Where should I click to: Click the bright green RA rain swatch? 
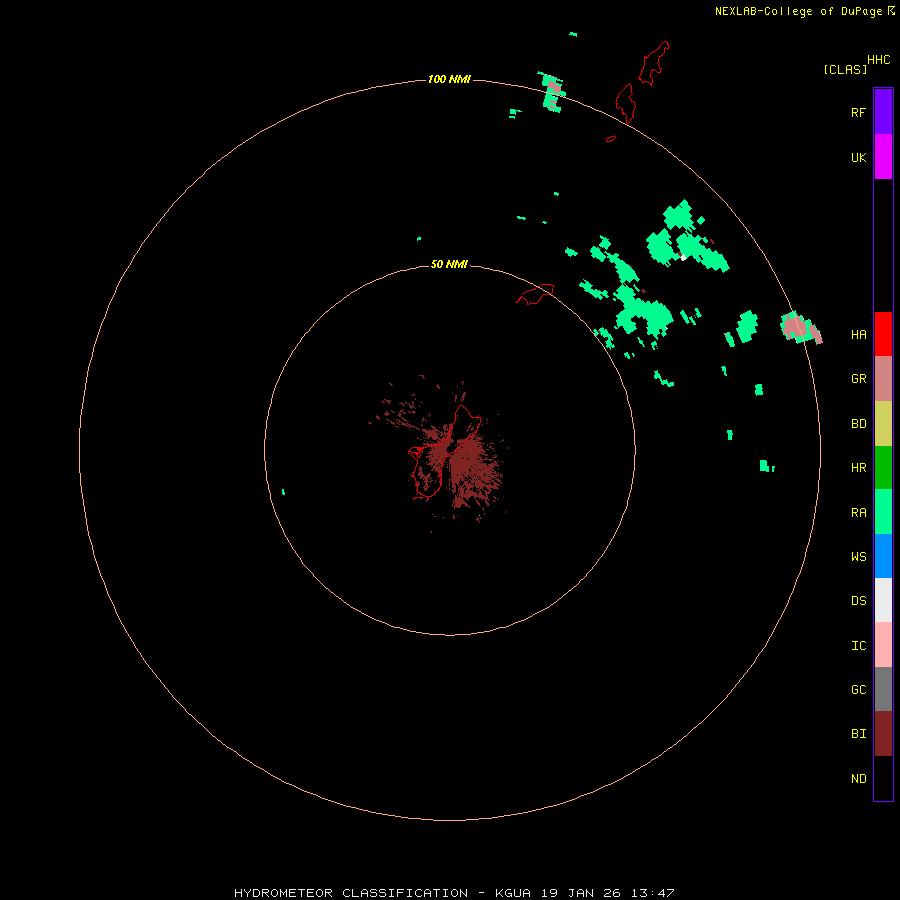(883, 512)
